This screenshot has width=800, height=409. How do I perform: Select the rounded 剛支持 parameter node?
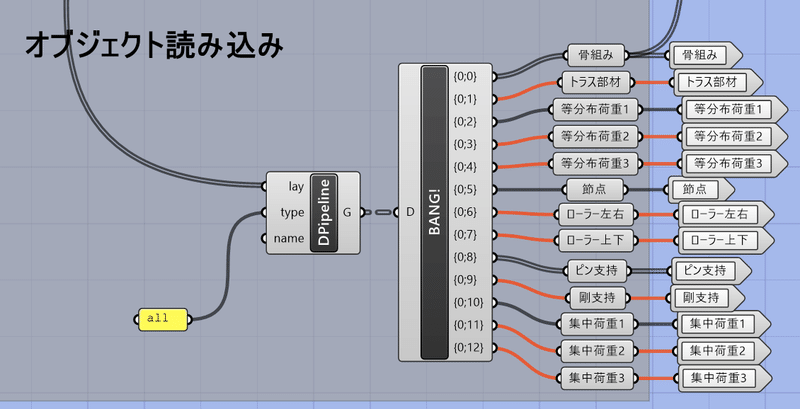point(596,297)
